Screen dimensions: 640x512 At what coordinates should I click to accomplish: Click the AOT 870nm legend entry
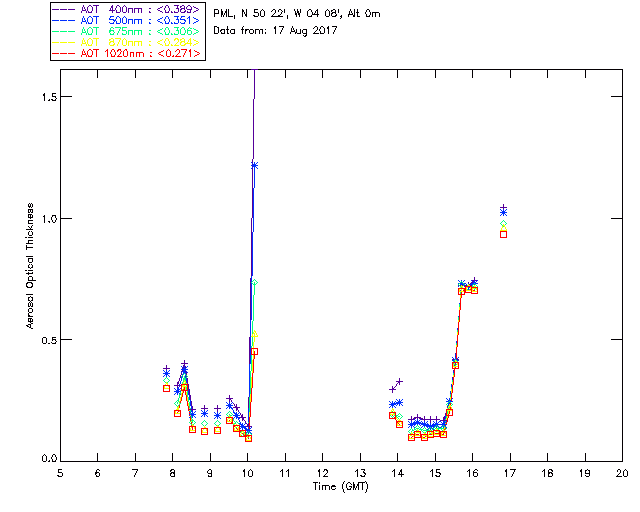coord(127,42)
